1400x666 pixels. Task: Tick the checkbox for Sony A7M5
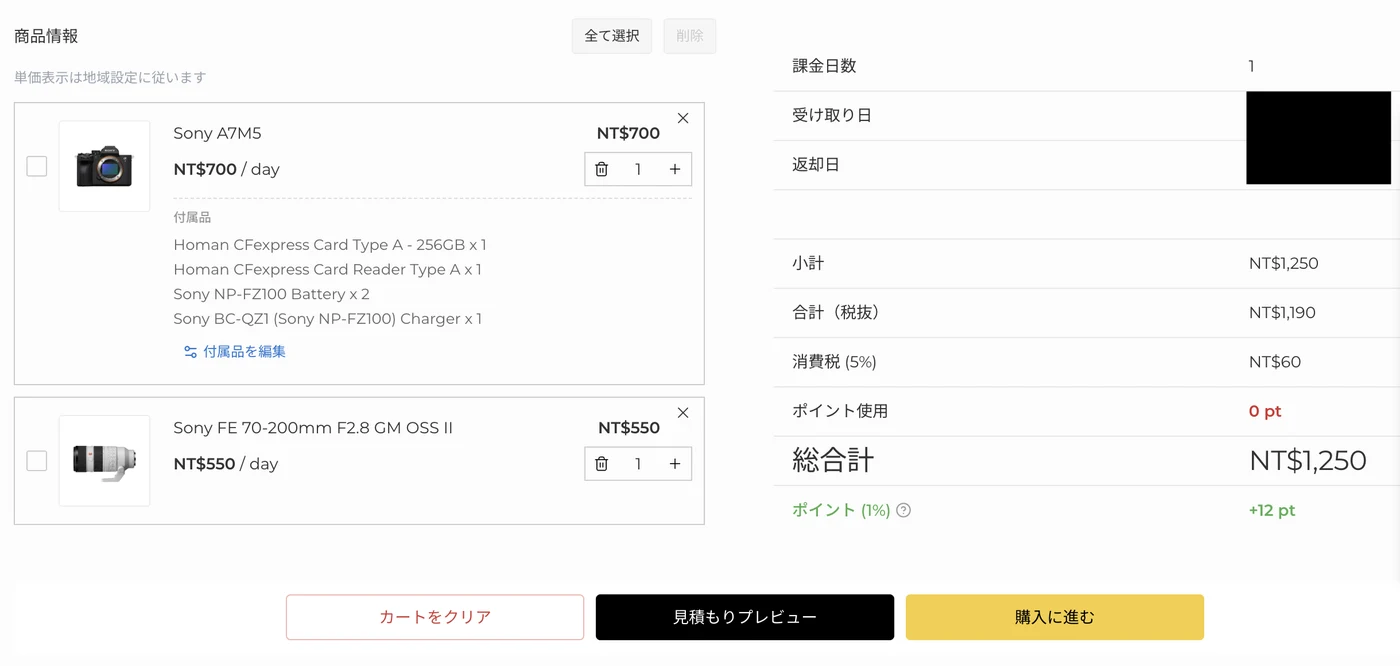click(37, 166)
